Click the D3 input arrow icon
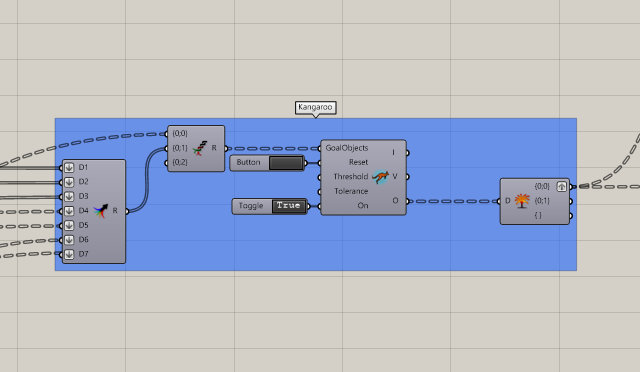This screenshot has height=372, width=640. point(69,196)
